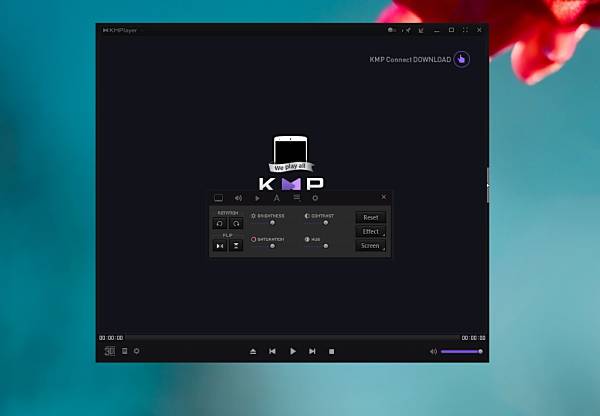Click the Reset button
The width and height of the screenshot is (600, 416).
pyautogui.click(x=370, y=217)
